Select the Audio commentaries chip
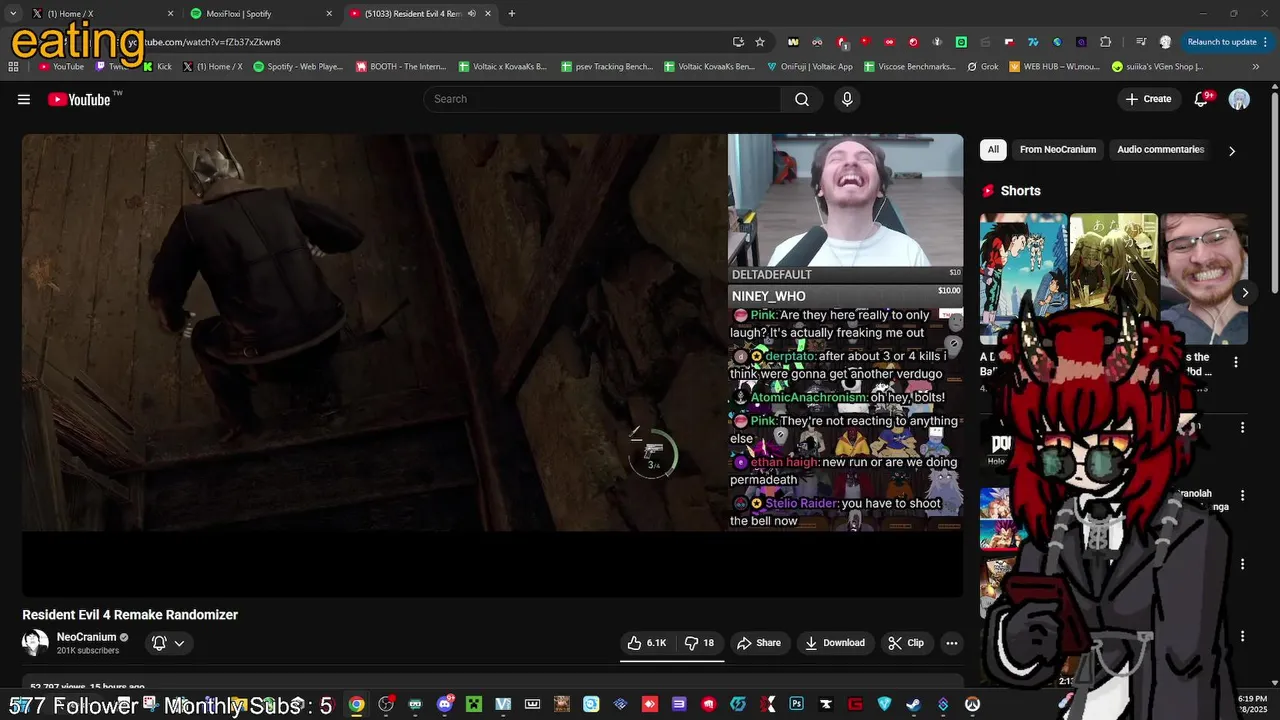The height and width of the screenshot is (720, 1280). (x=1160, y=150)
